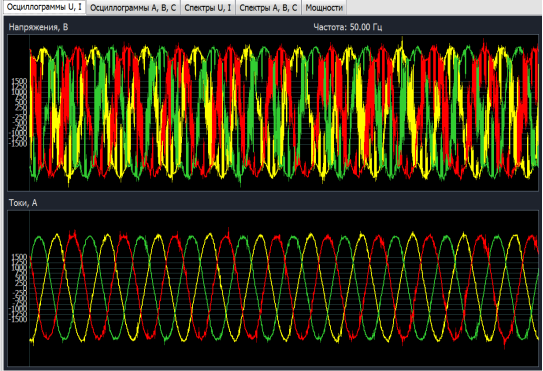543x371 pixels.
Task: Click the first green peak in currents chart
Action: click(39, 238)
